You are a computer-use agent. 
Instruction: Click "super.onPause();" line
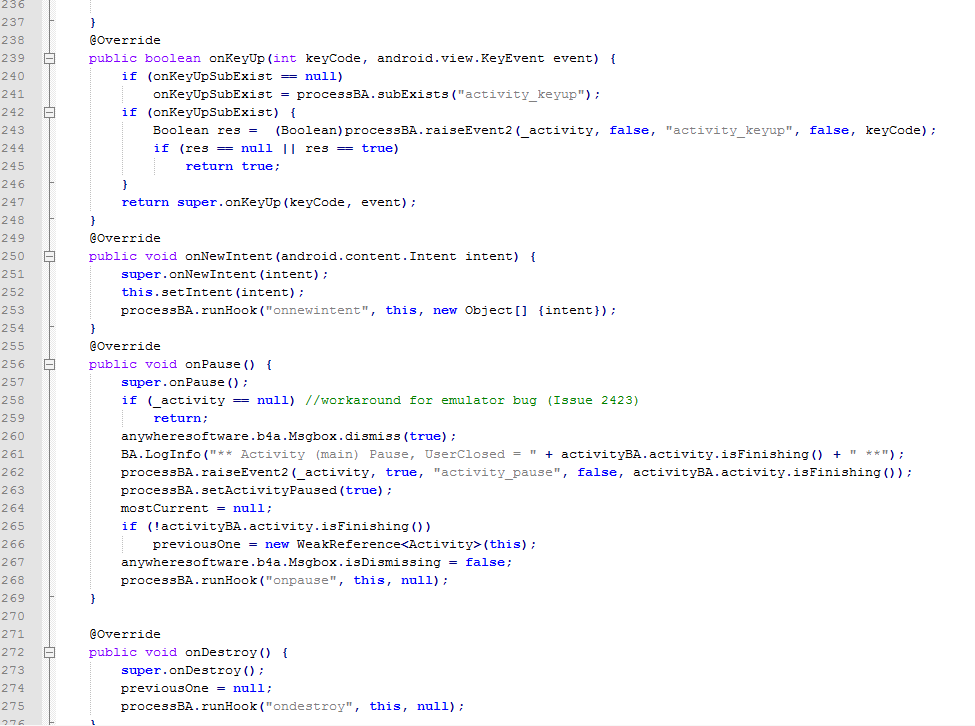tap(184, 382)
